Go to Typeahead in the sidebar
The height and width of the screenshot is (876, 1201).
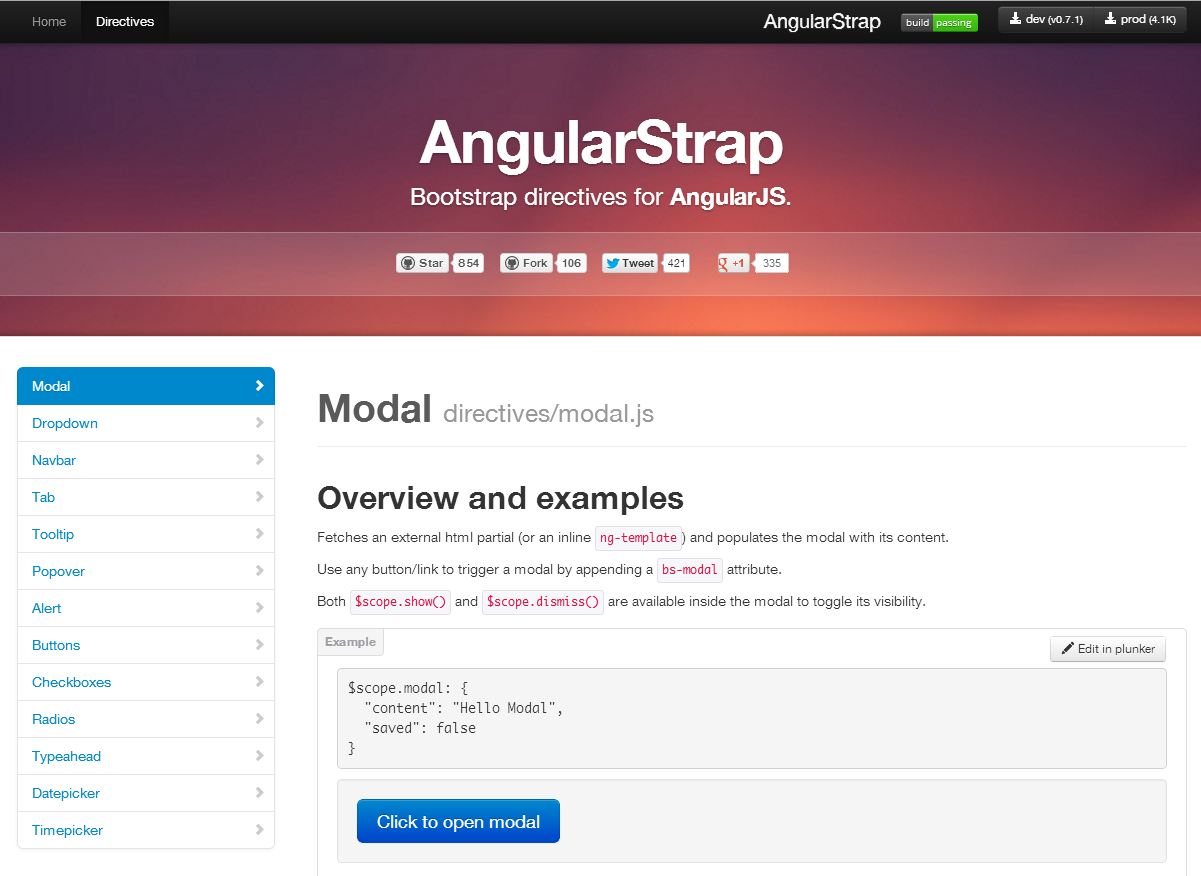(146, 756)
